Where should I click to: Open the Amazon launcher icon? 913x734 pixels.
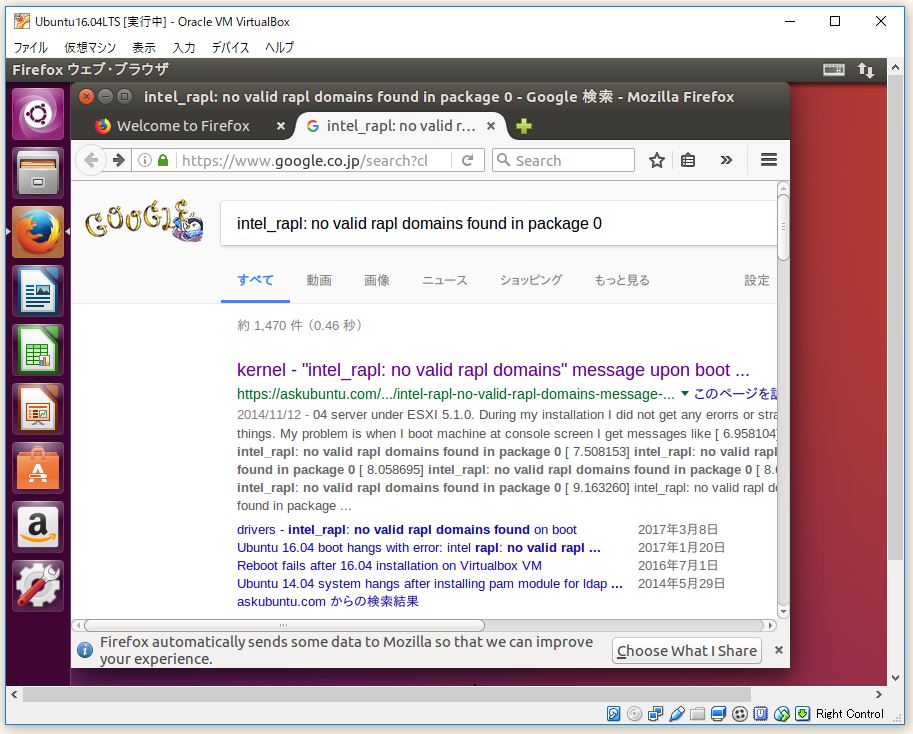tap(38, 527)
